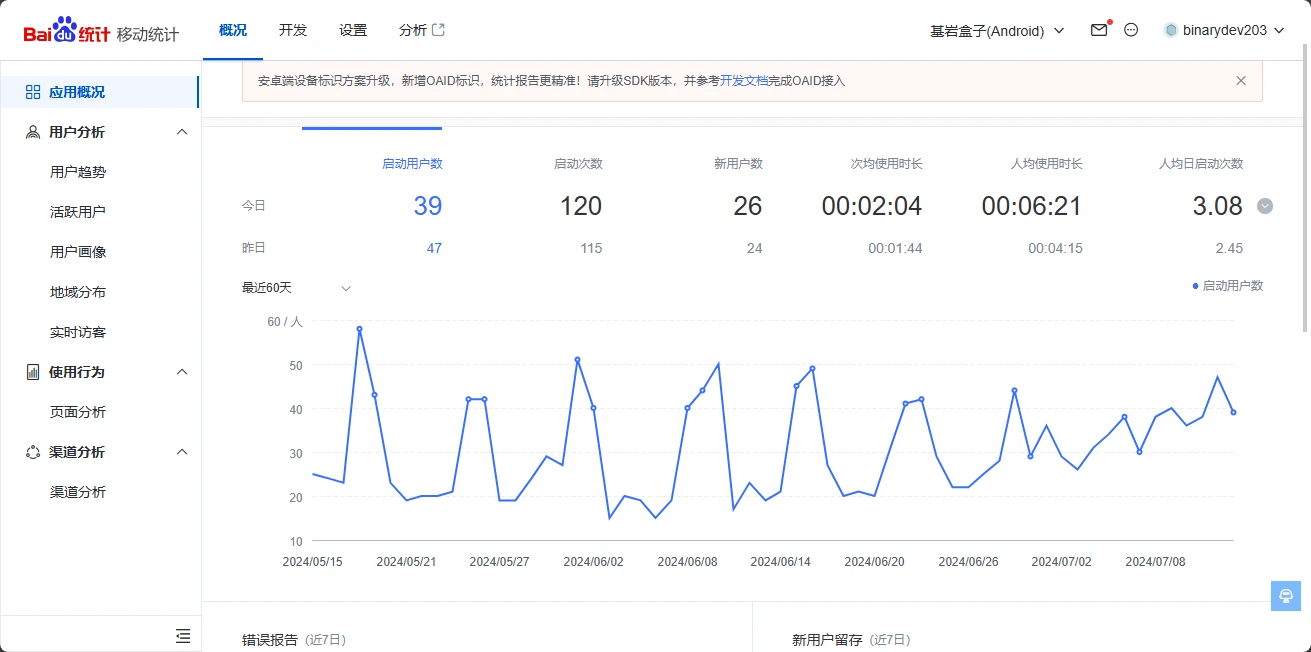Click the more options ellipsis icon

[1131, 30]
